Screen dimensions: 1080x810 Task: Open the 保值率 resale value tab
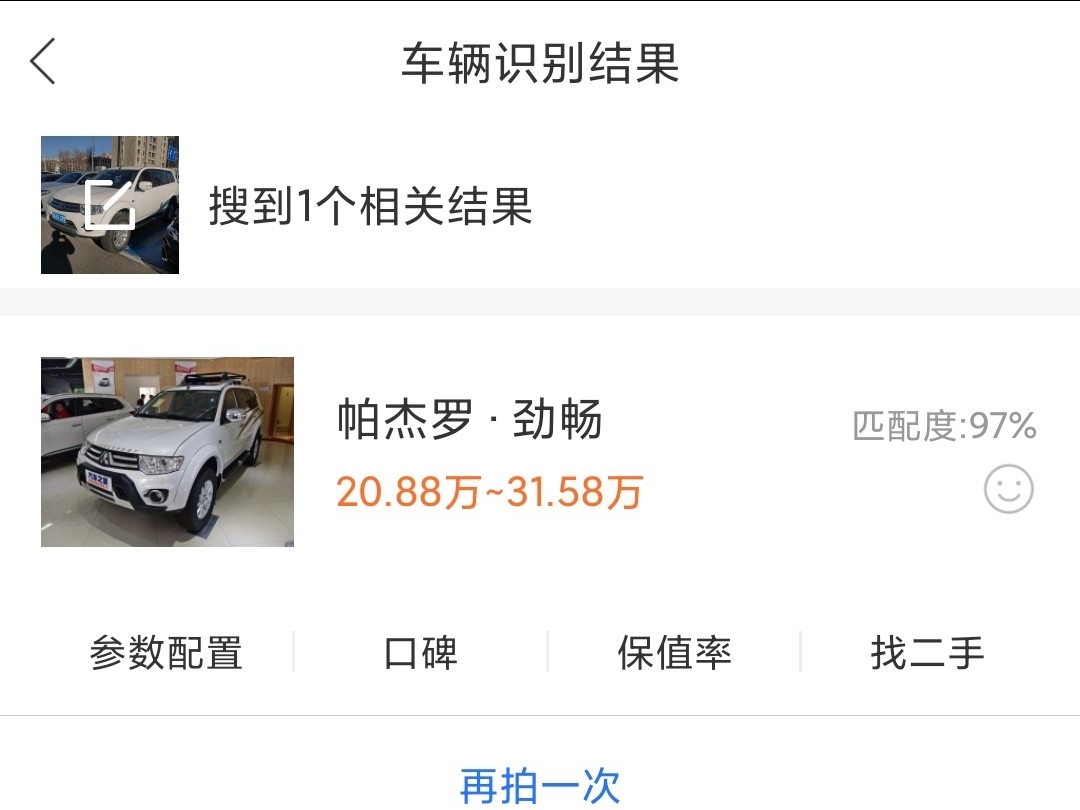pos(674,652)
